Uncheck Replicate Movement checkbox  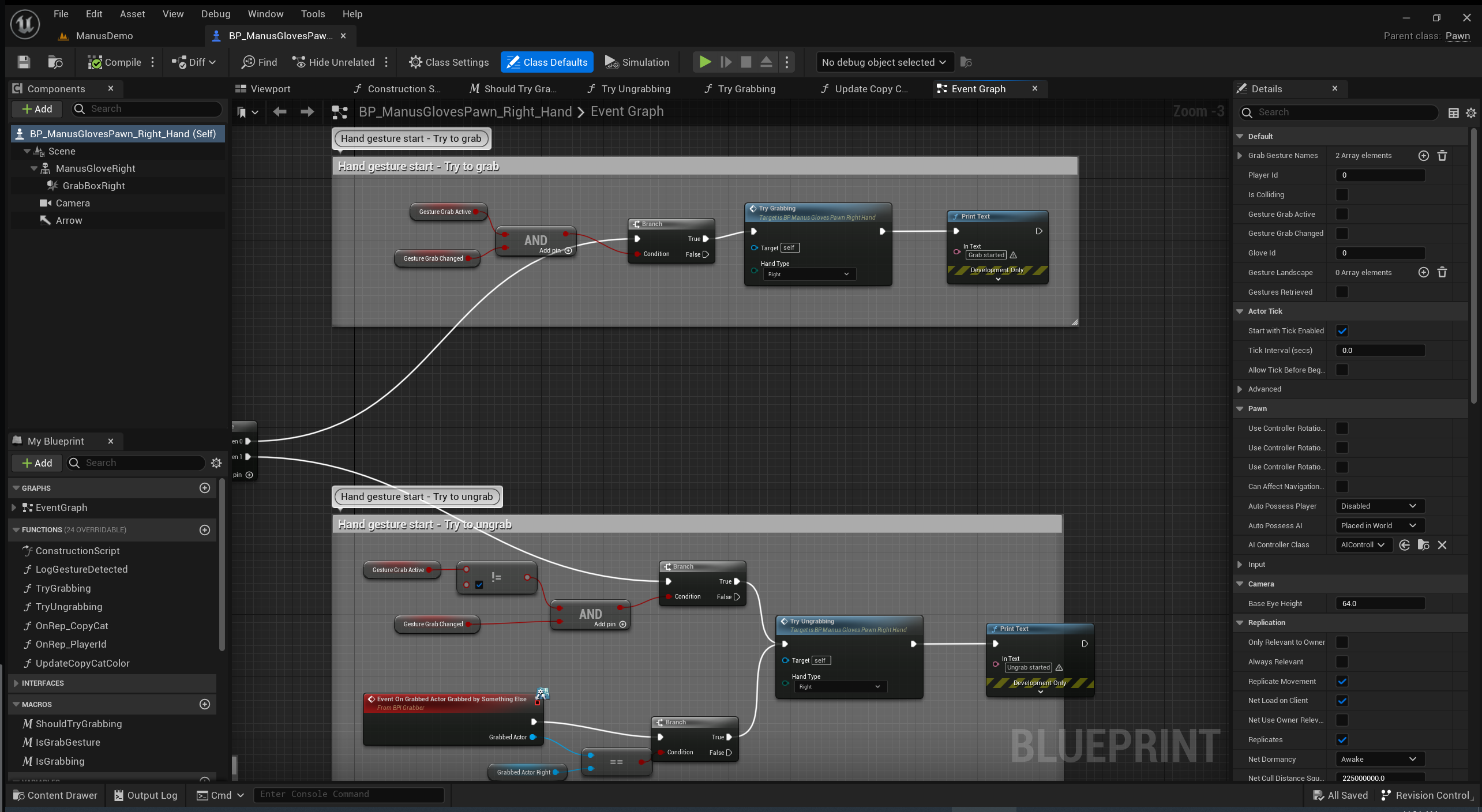[1342, 681]
